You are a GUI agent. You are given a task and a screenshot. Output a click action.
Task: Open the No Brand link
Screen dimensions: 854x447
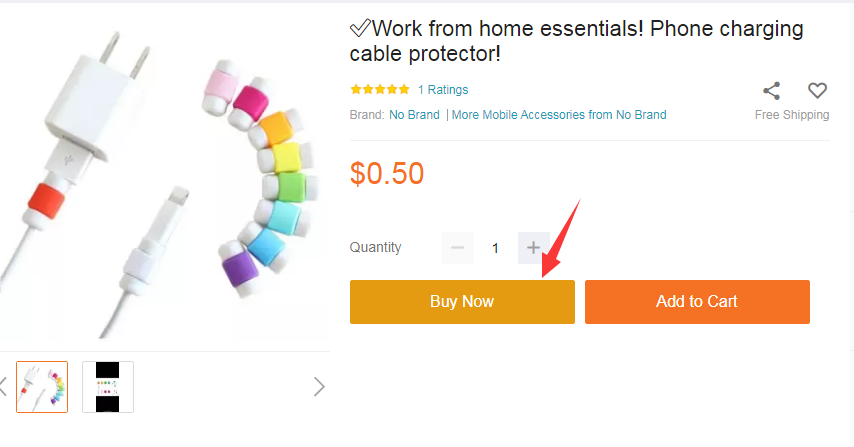tap(414, 115)
